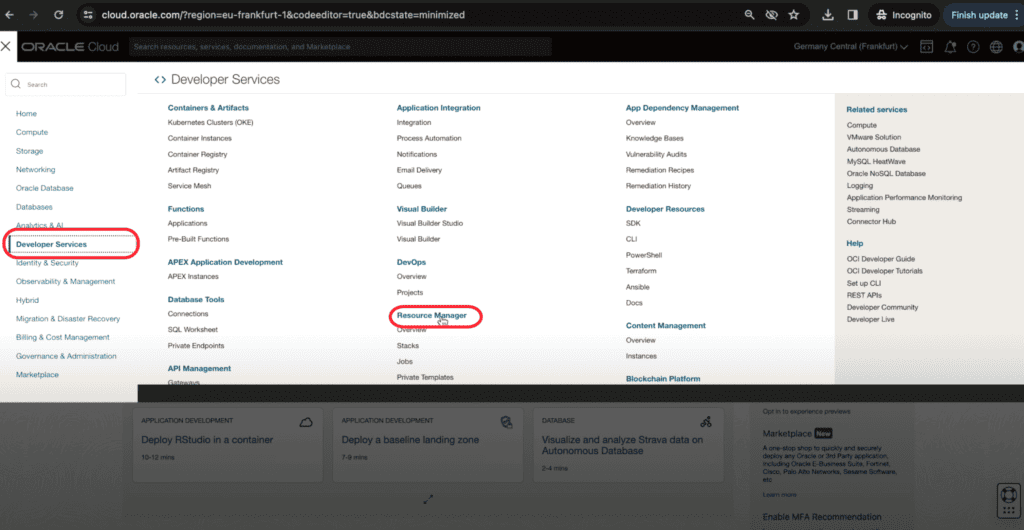Viewport: 1024px width, 530px height.
Task: Select Compute in the navigation menu
Action: (x=32, y=132)
